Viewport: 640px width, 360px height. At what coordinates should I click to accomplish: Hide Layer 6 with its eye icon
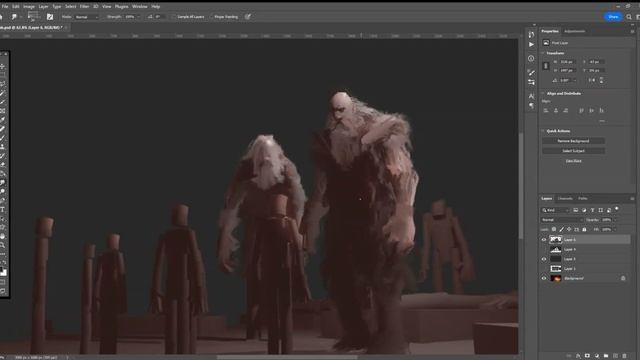(544, 240)
